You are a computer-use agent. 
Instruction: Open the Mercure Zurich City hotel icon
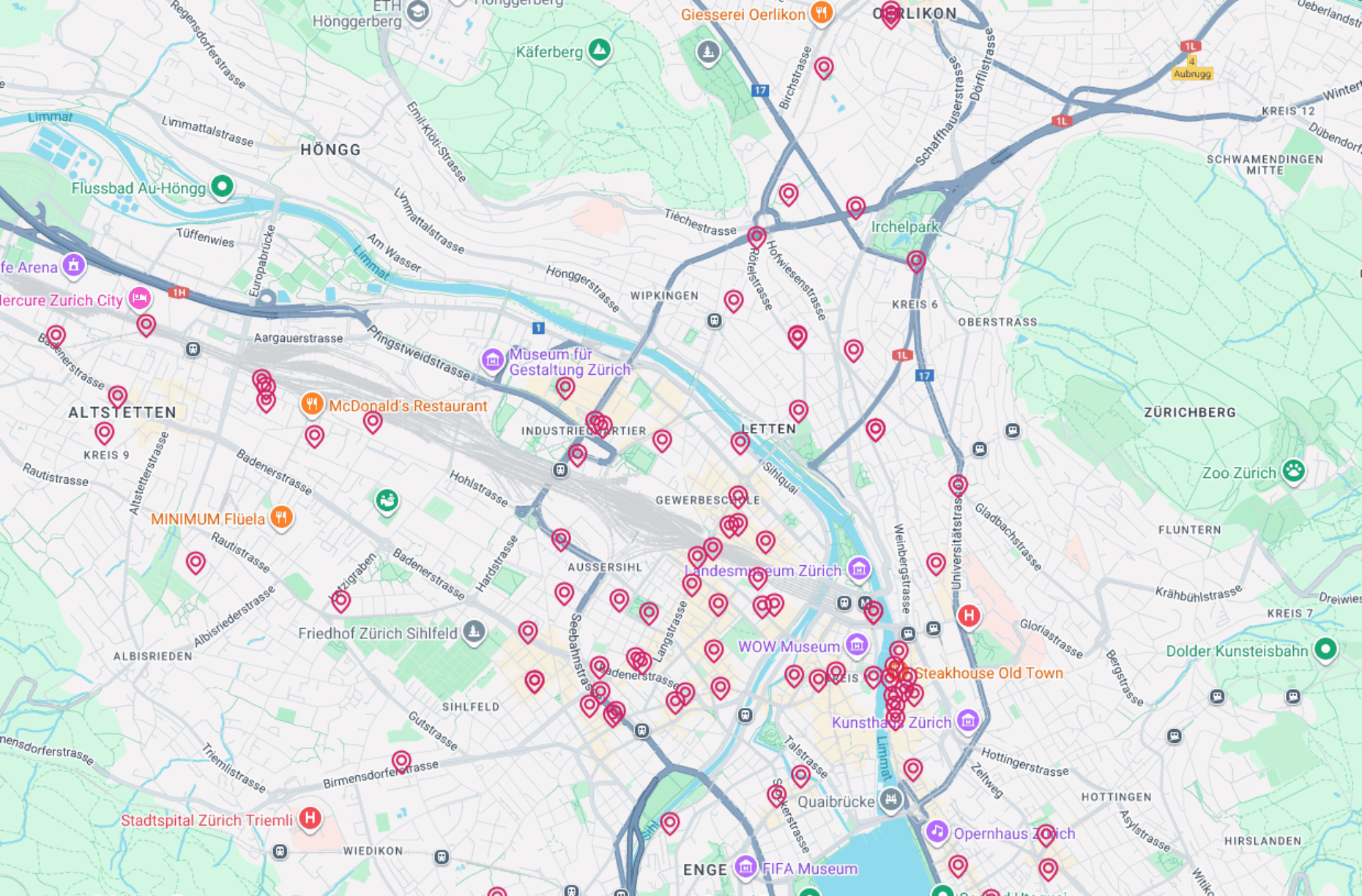tap(139, 298)
